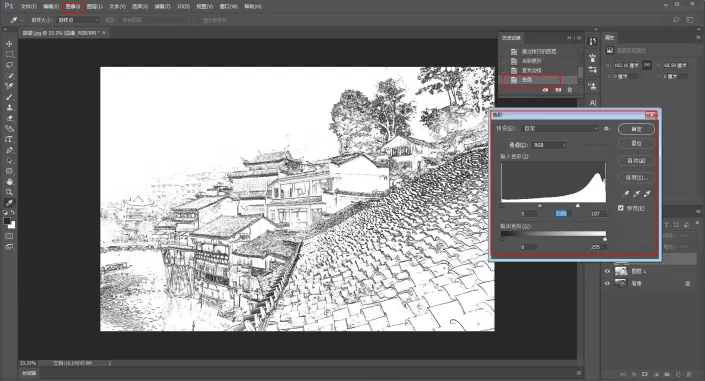705x381 pixels.
Task: Open the History panel flyout menu
Action: (579, 38)
